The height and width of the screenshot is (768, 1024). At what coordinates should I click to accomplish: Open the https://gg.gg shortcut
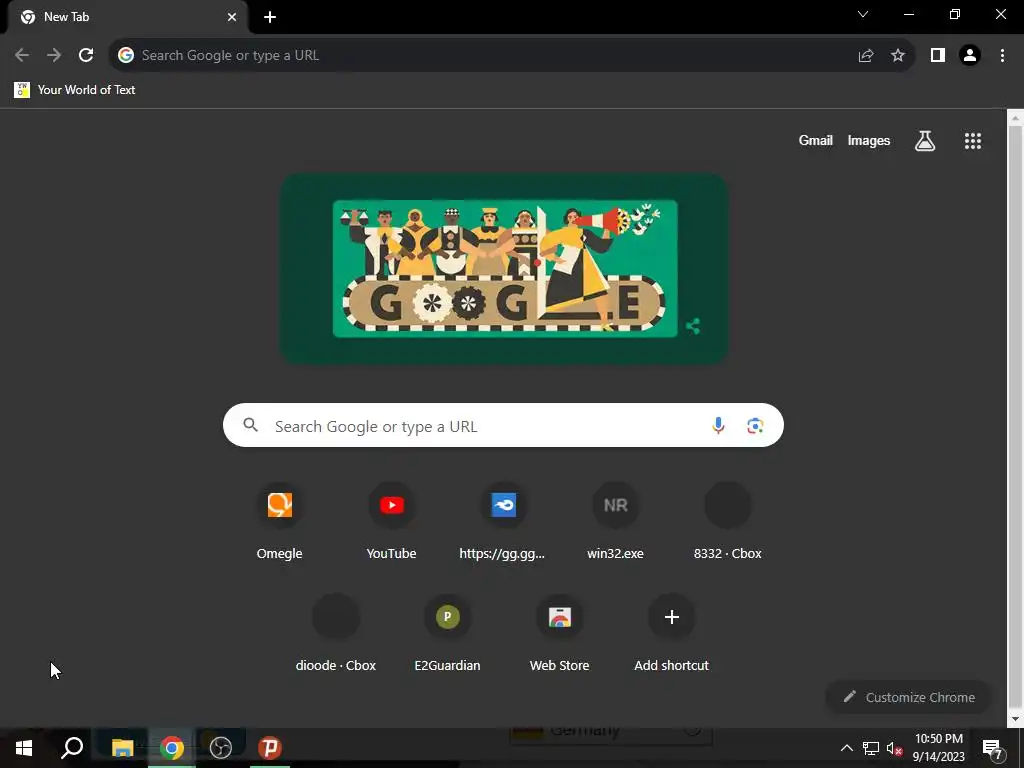(x=503, y=521)
